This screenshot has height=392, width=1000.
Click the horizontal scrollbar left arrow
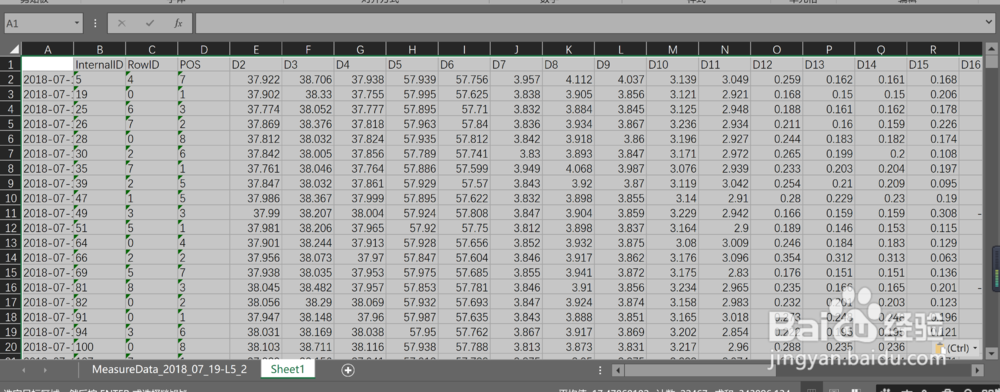pos(617,370)
